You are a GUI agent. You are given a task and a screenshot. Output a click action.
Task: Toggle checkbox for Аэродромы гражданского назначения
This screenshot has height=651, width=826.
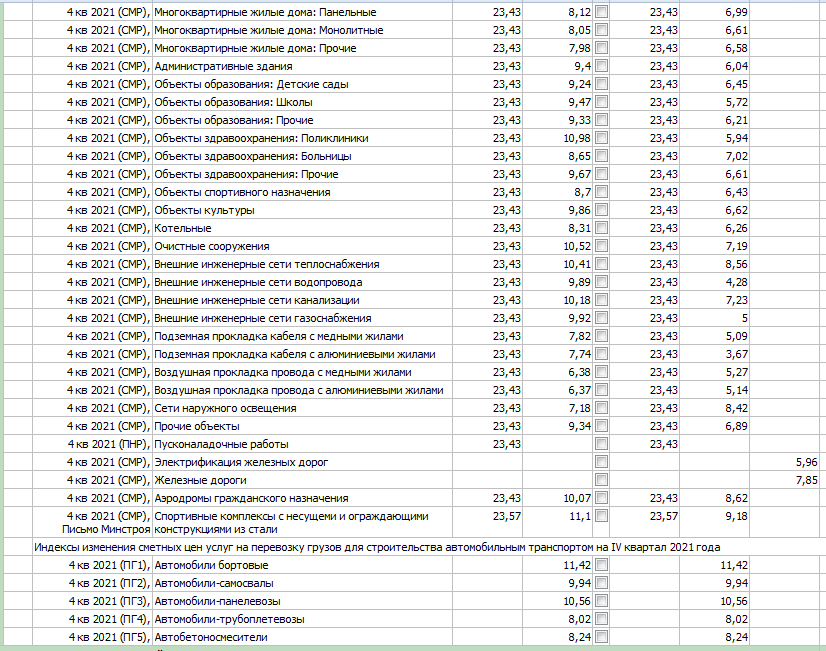[x=601, y=497]
